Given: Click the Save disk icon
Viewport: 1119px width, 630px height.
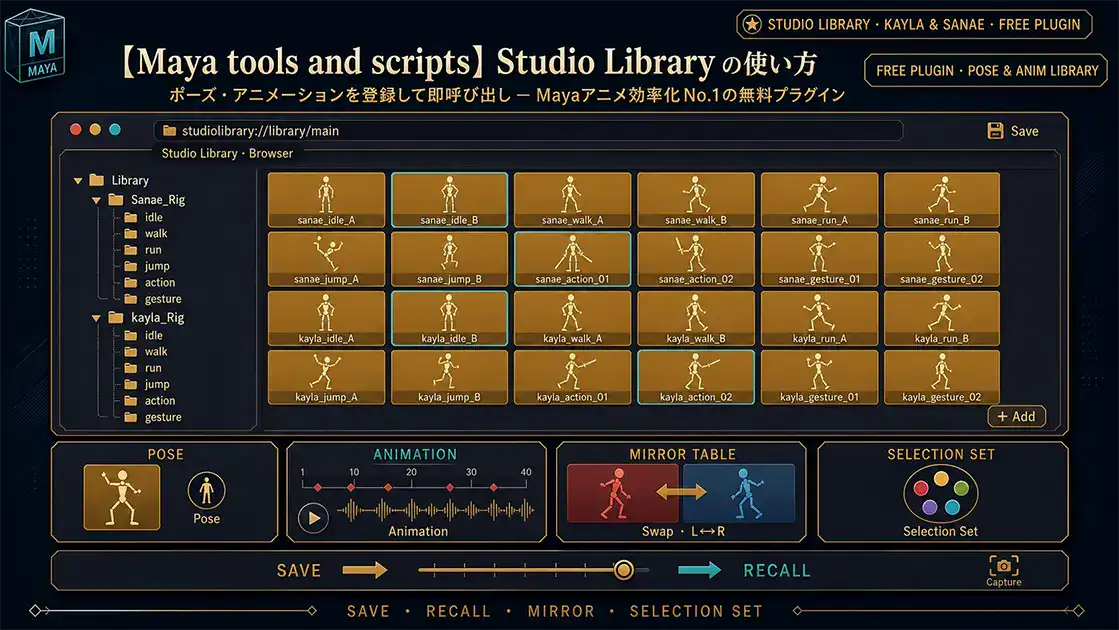Looking at the screenshot, I should [x=995, y=131].
